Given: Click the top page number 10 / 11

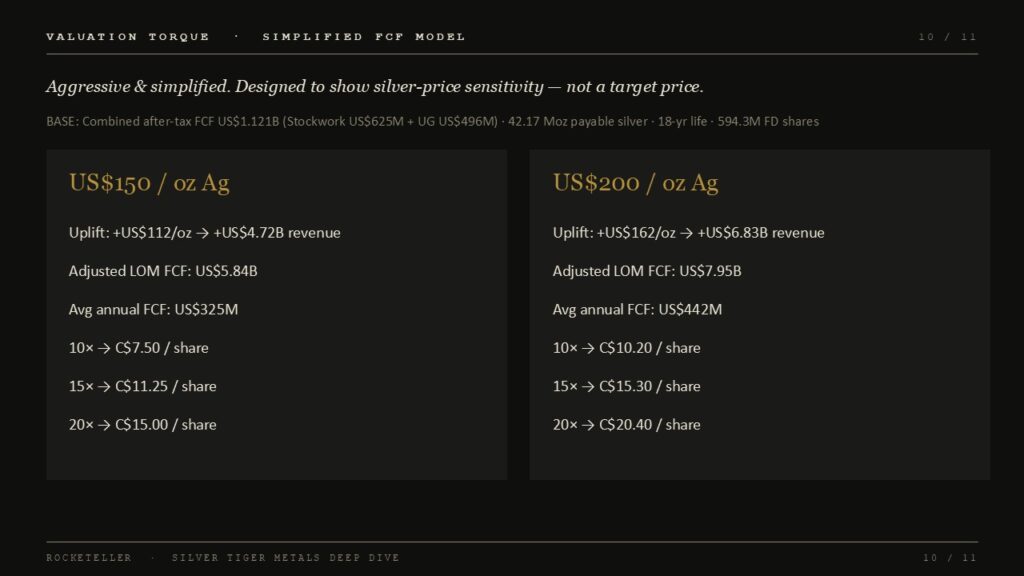Looking at the screenshot, I should [948, 37].
